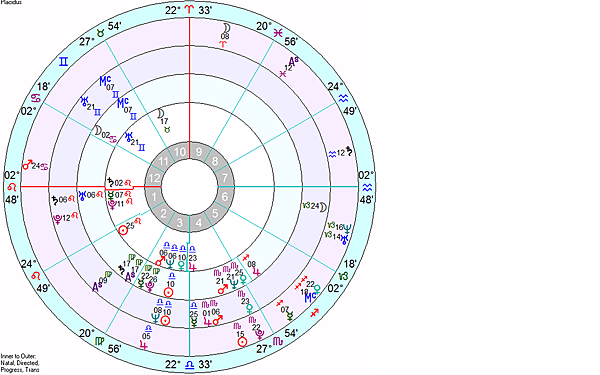Click the Jupiter symbol at 05 Libra
The width and height of the screenshot is (600, 375).
click(x=144, y=345)
